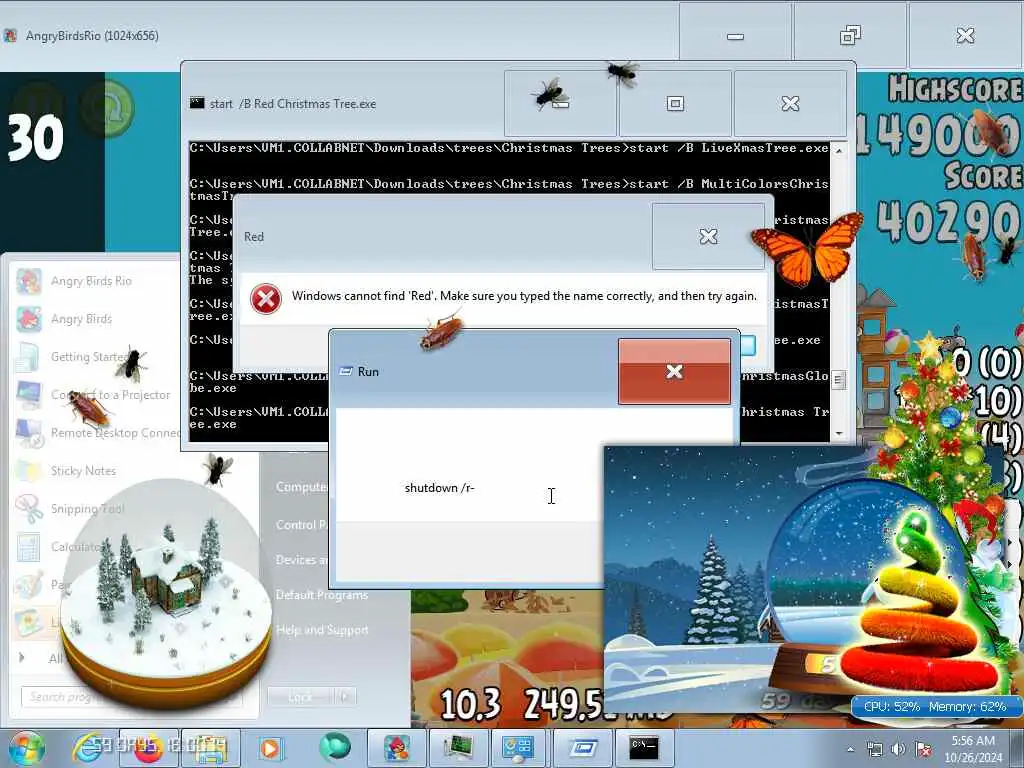Switch to Angry Birds taskbar icon
1024x768 pixels.
[396, 748]
